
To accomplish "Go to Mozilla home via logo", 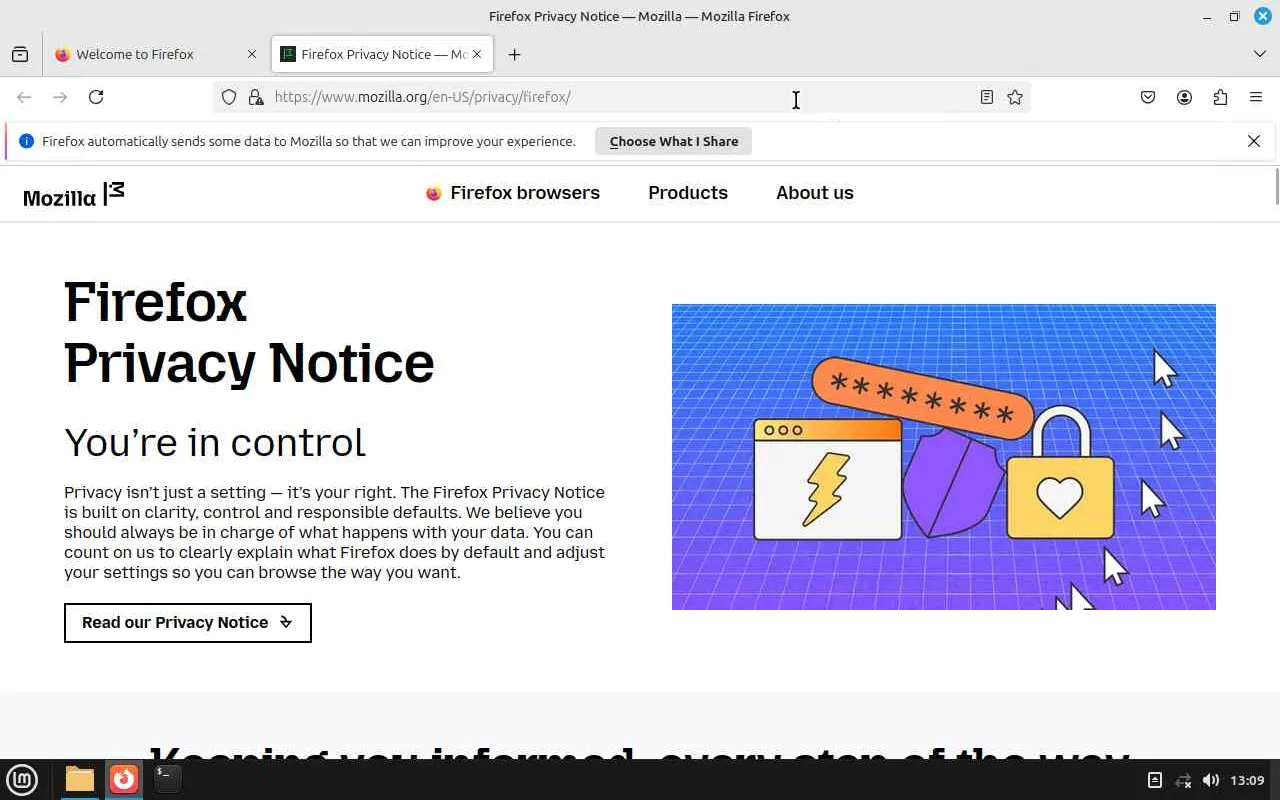I will click(x=74, y=195).
